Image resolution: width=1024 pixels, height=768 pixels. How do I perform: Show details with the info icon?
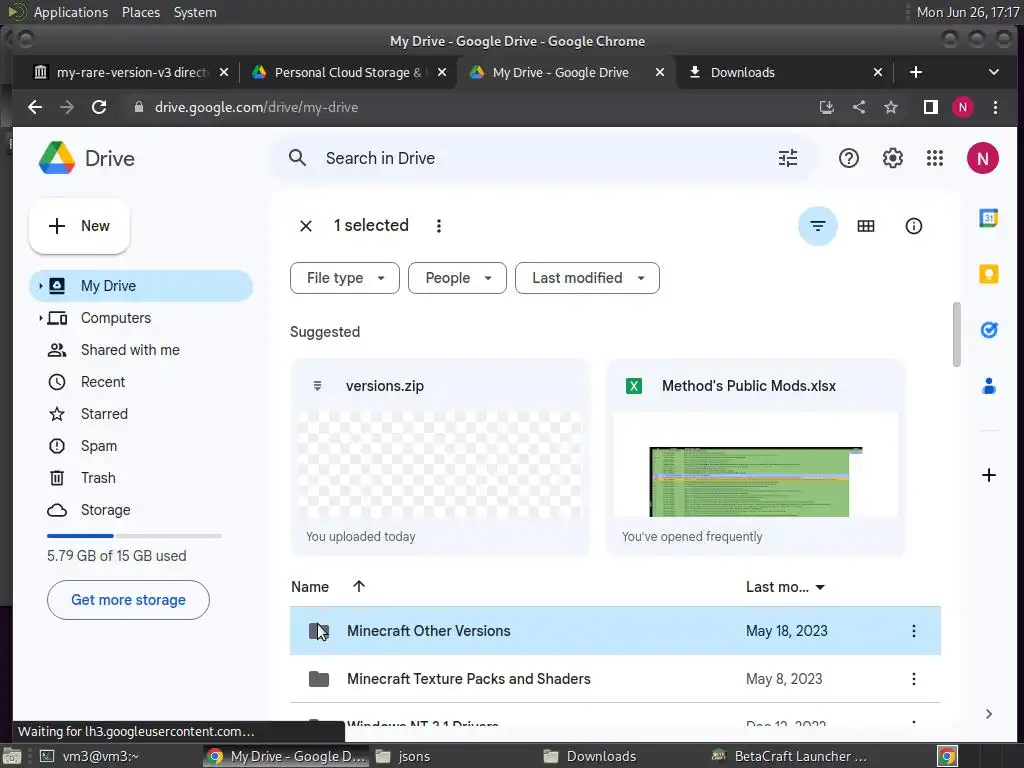click(x=913, y=226)
